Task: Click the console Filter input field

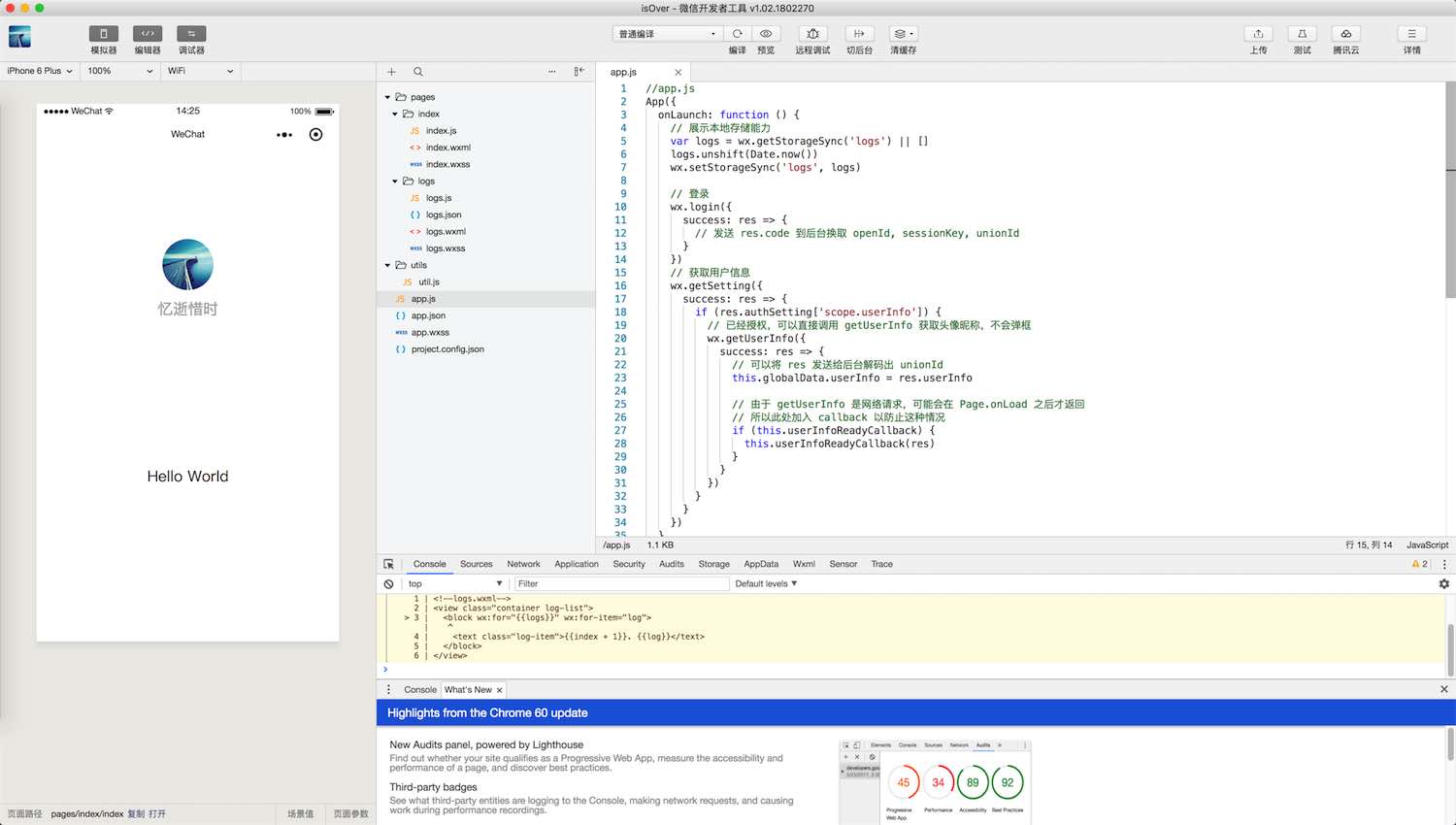Action: coord(621,584)
